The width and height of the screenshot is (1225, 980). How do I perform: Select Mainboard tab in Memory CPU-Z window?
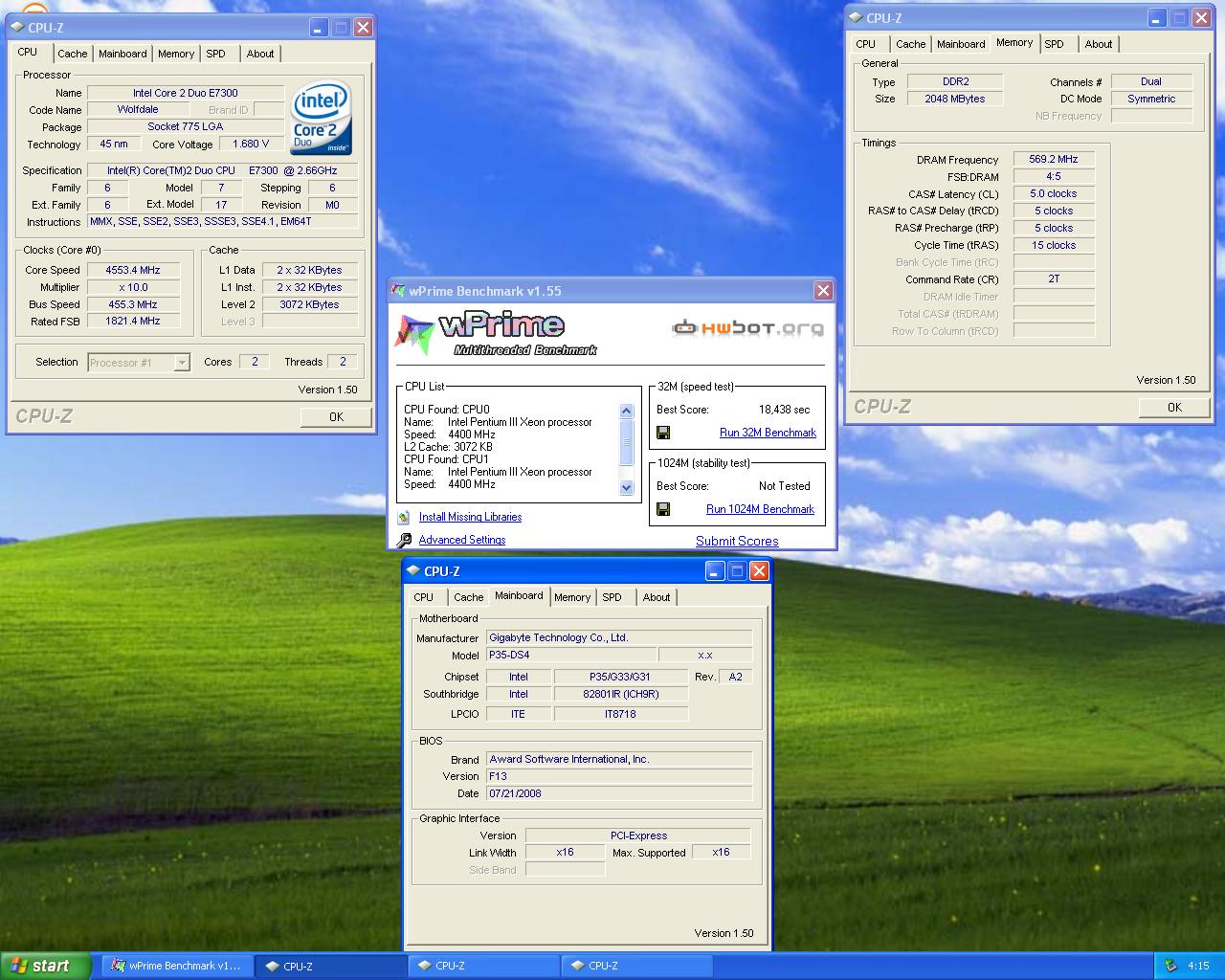(x=961, y=44)
